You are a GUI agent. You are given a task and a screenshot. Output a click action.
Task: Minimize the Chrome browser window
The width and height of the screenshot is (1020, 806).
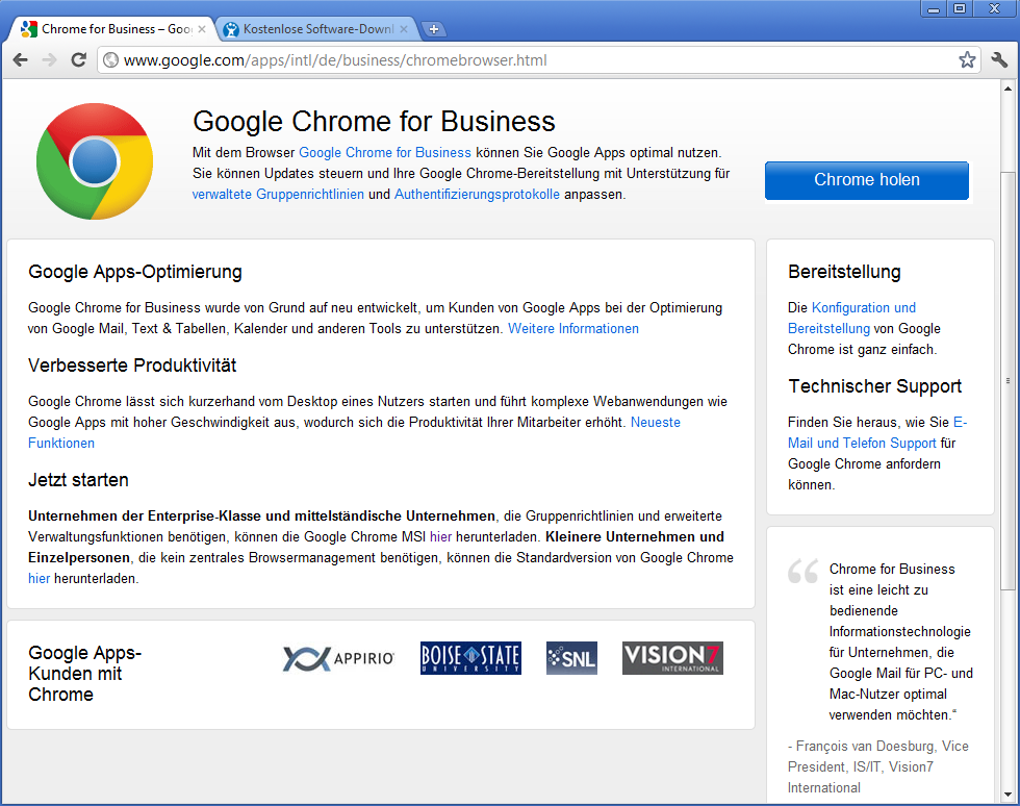[x=933, y=9]
